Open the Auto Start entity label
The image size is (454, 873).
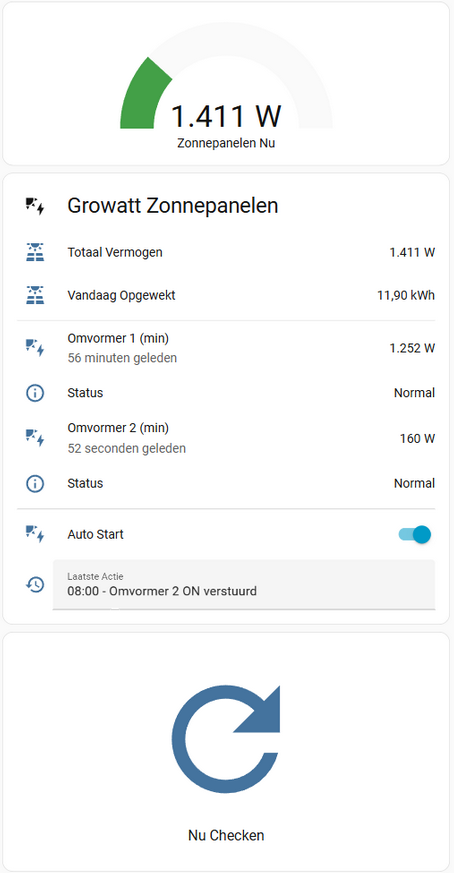[x=95, y=534]
